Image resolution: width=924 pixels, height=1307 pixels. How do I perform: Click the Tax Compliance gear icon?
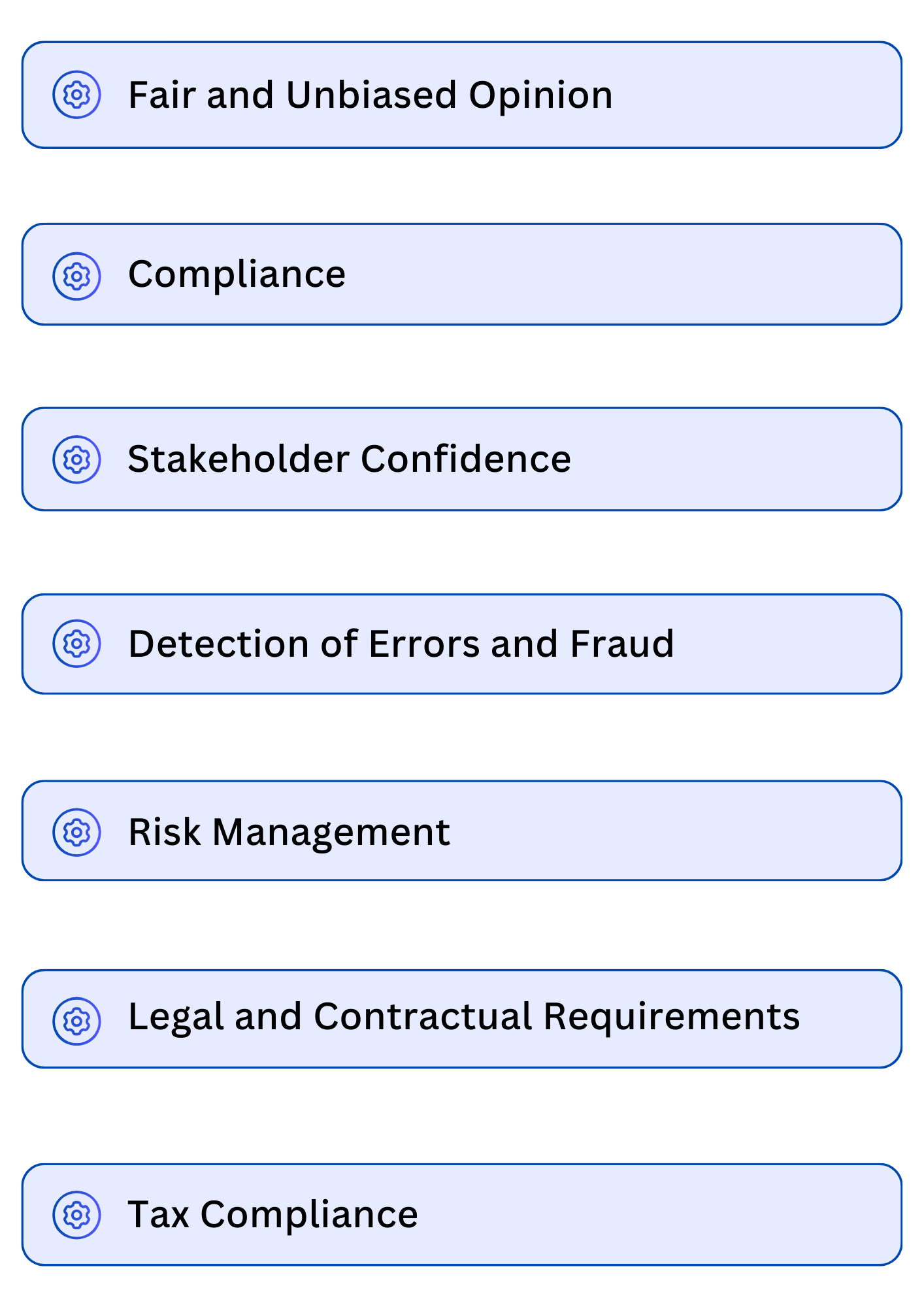(76, 1214)
